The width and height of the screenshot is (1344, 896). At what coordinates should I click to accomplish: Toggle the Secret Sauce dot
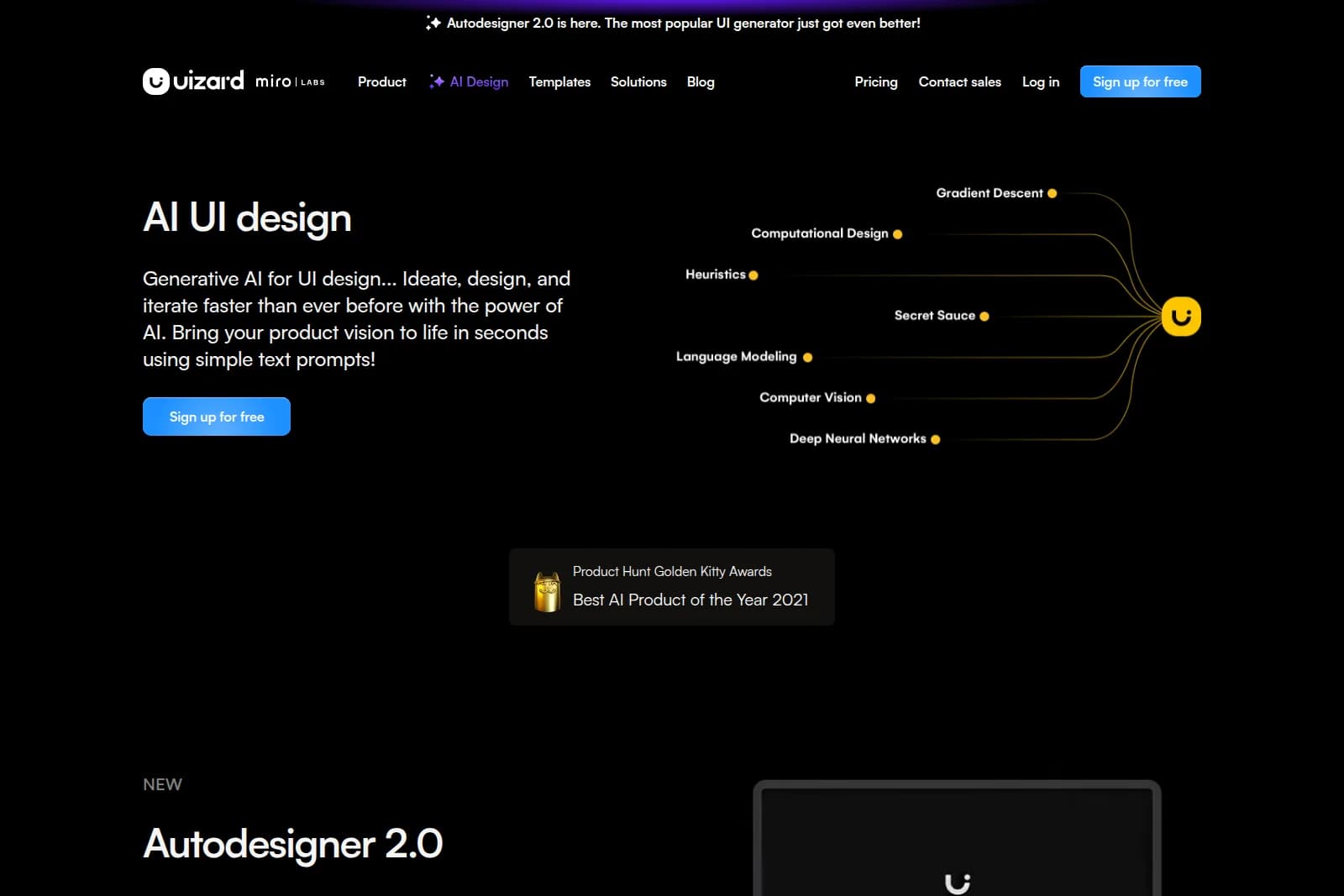984,316
